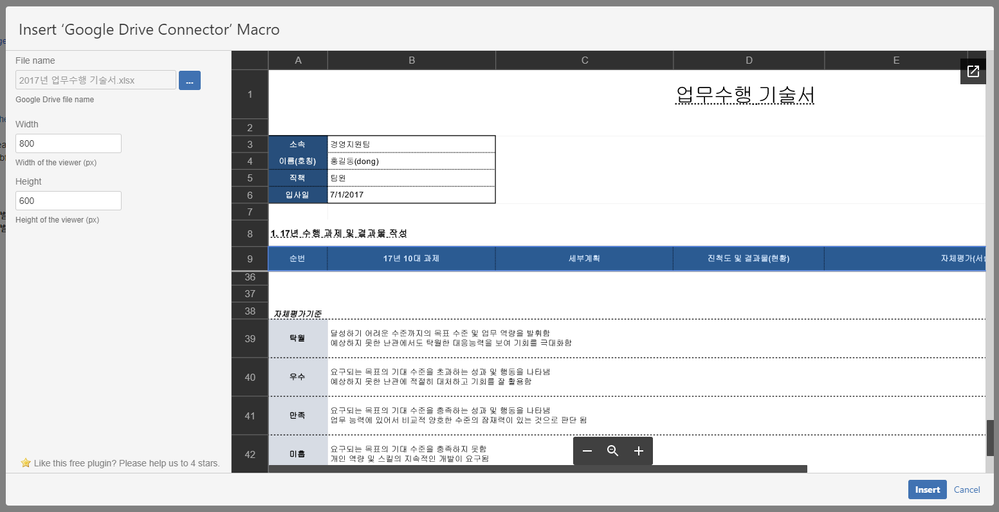Select column A header
Screen dimensions: 999x512
pyautogui.click(x=298, y=60)
